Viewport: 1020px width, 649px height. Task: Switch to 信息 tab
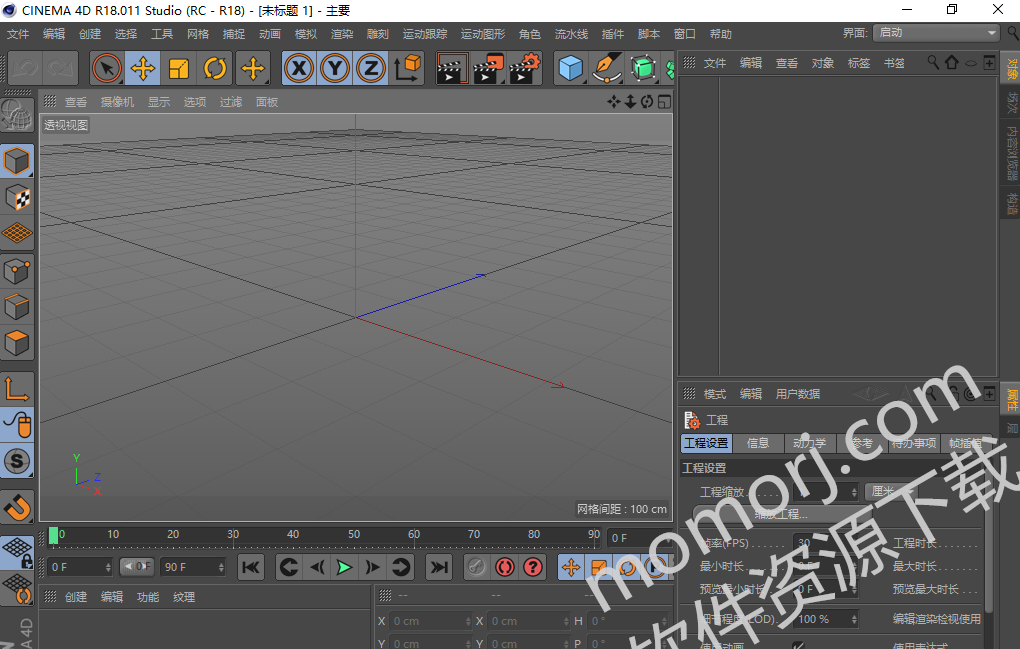(x=758, y=444)
